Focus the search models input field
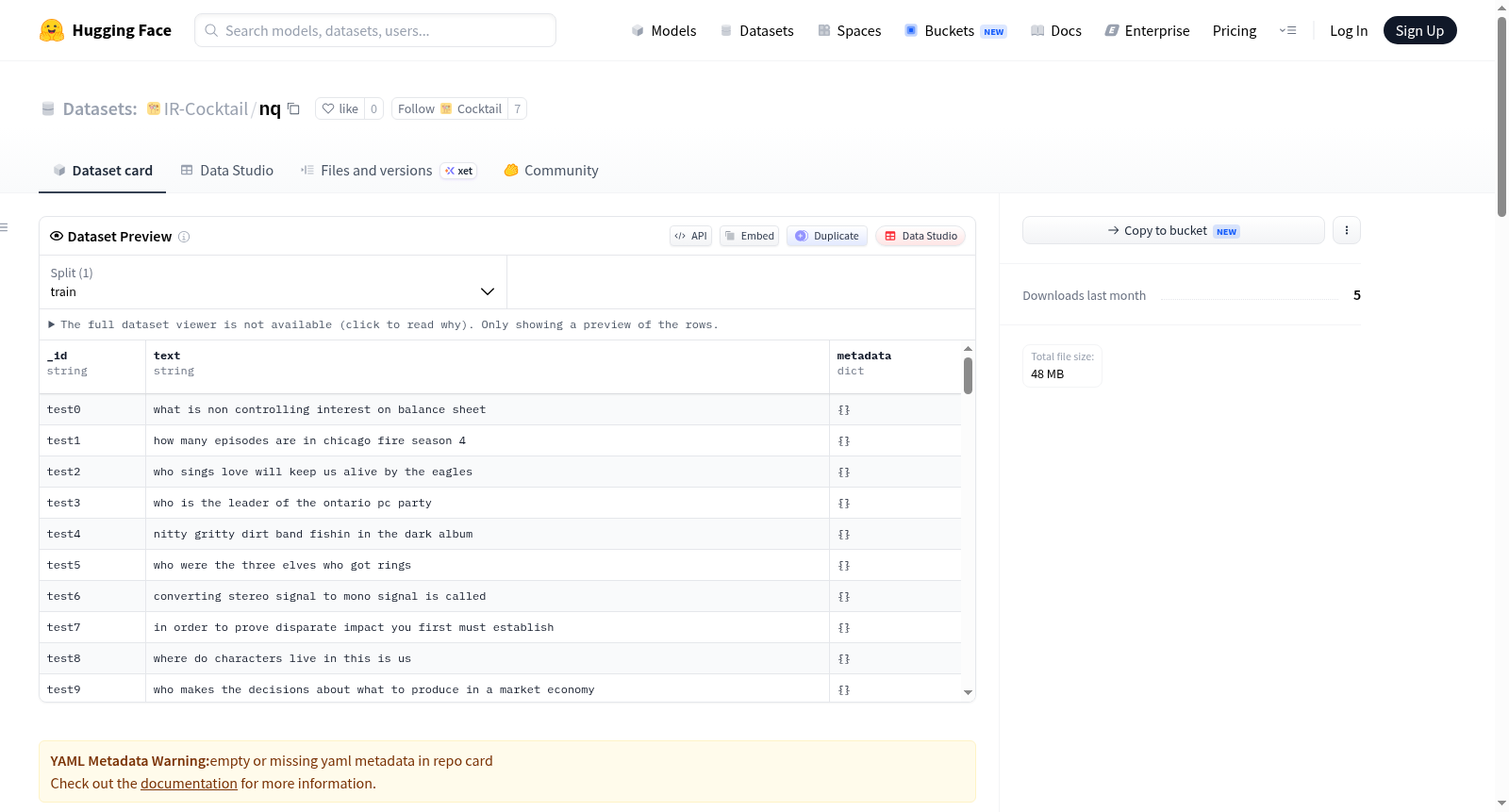The image size is (1509, 812). click(375, 30)
